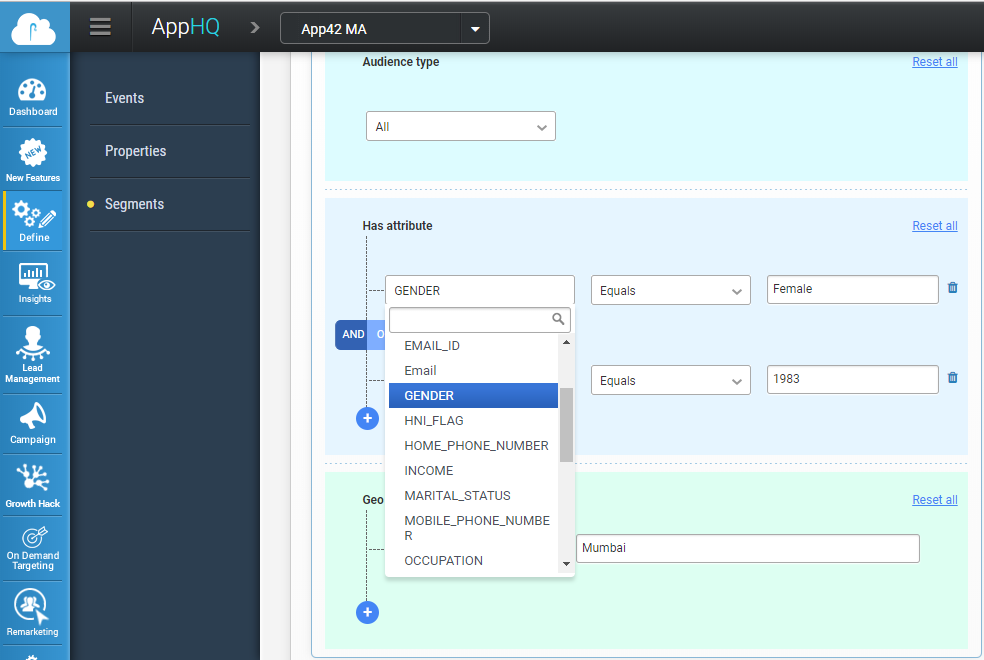
Task: Reset all Has attribute filters
Action: click(934, 226)
